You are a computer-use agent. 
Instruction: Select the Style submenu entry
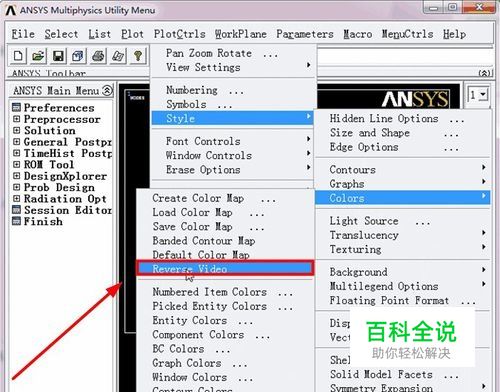pos(232,118)
